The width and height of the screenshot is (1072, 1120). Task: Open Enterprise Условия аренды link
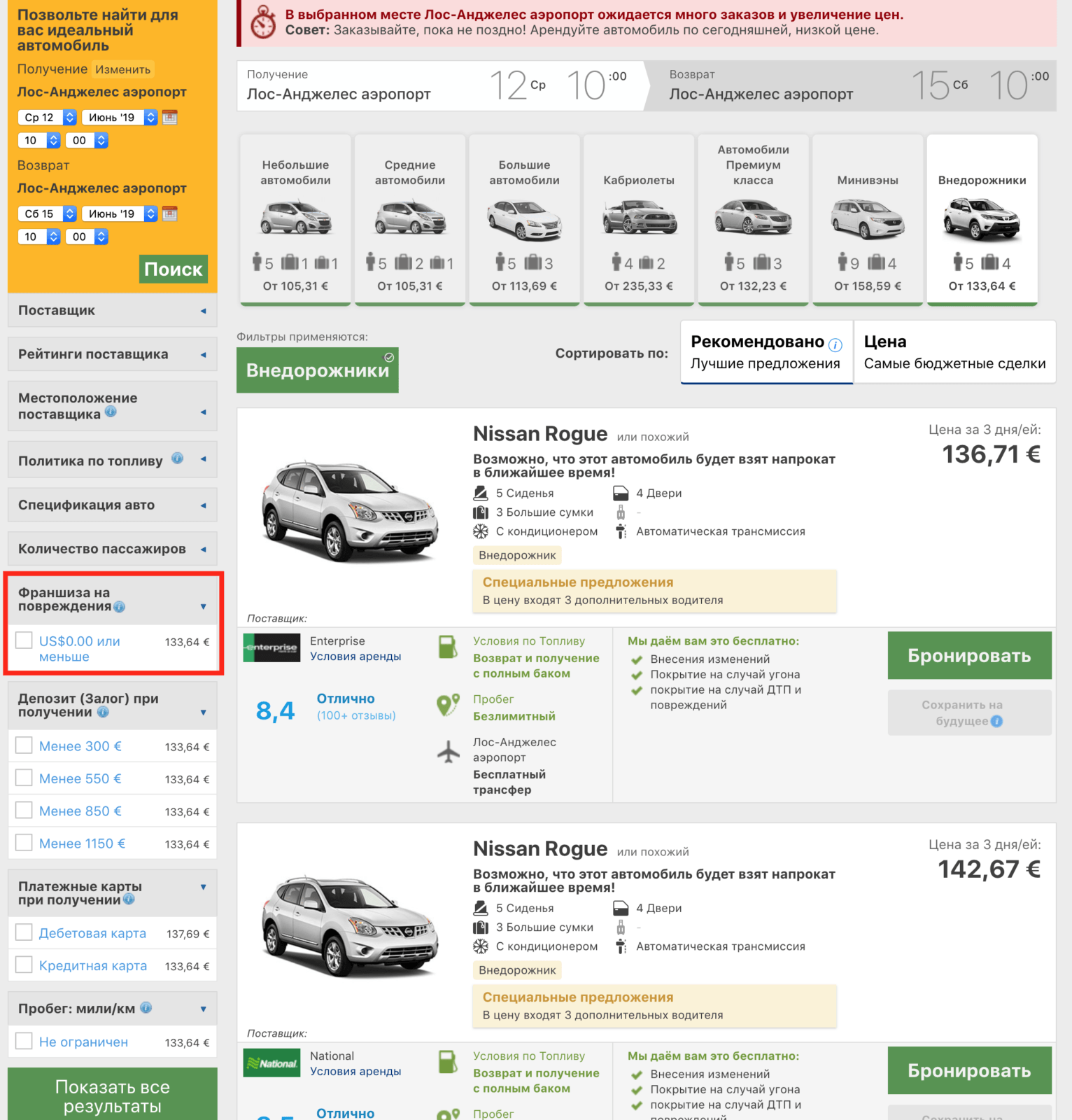click(x=355, y=657)
